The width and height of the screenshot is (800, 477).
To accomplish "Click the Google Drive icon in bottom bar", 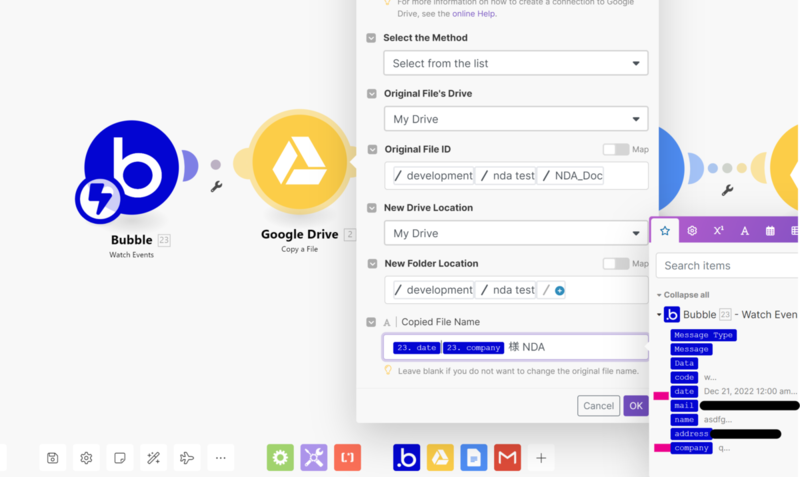I will 440,457.
